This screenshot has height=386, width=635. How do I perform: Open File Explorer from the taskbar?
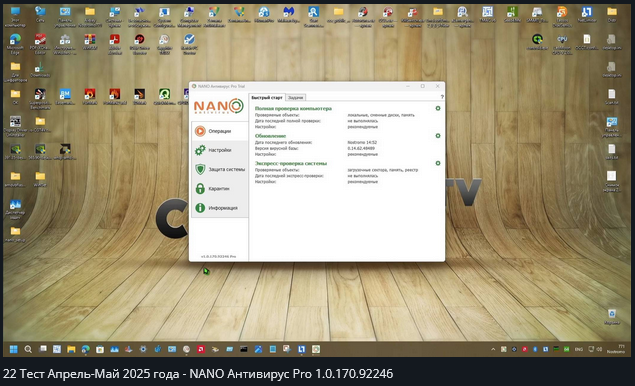pyautogui.click(x=71, y=349)
